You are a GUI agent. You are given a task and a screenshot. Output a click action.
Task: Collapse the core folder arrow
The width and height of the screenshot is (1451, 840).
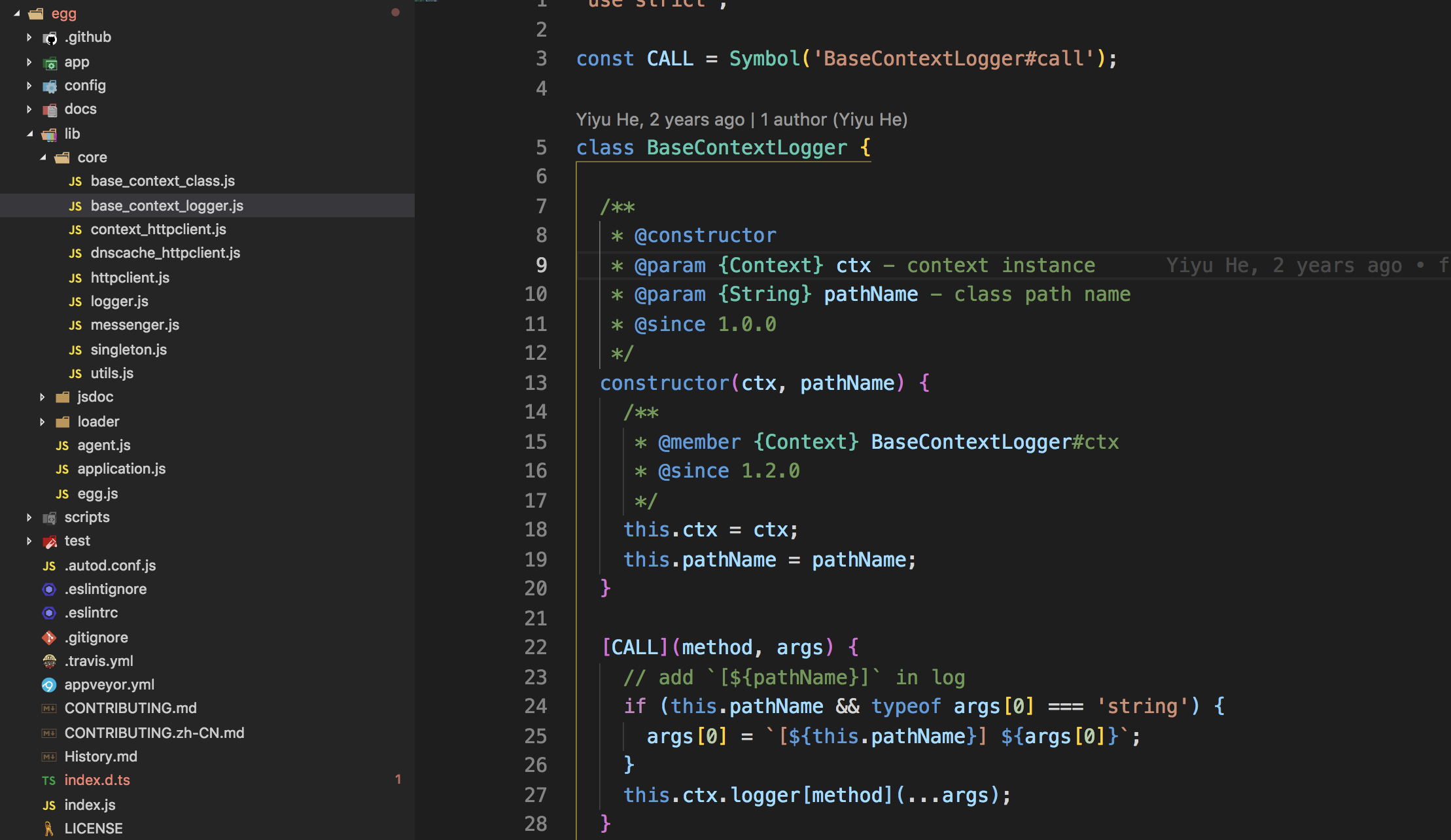coord(43,157)
